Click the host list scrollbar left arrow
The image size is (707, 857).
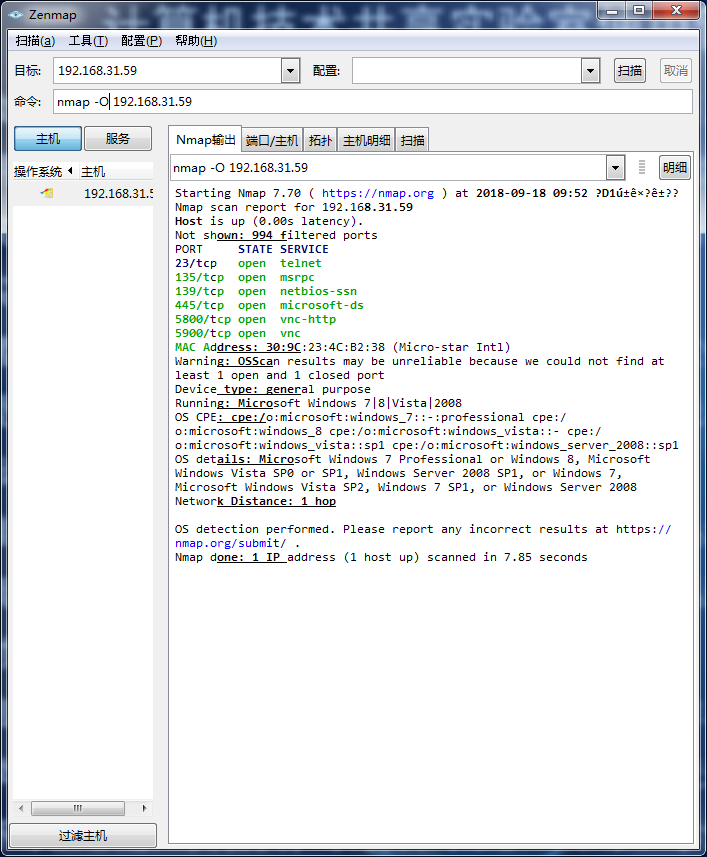(21, 808)
